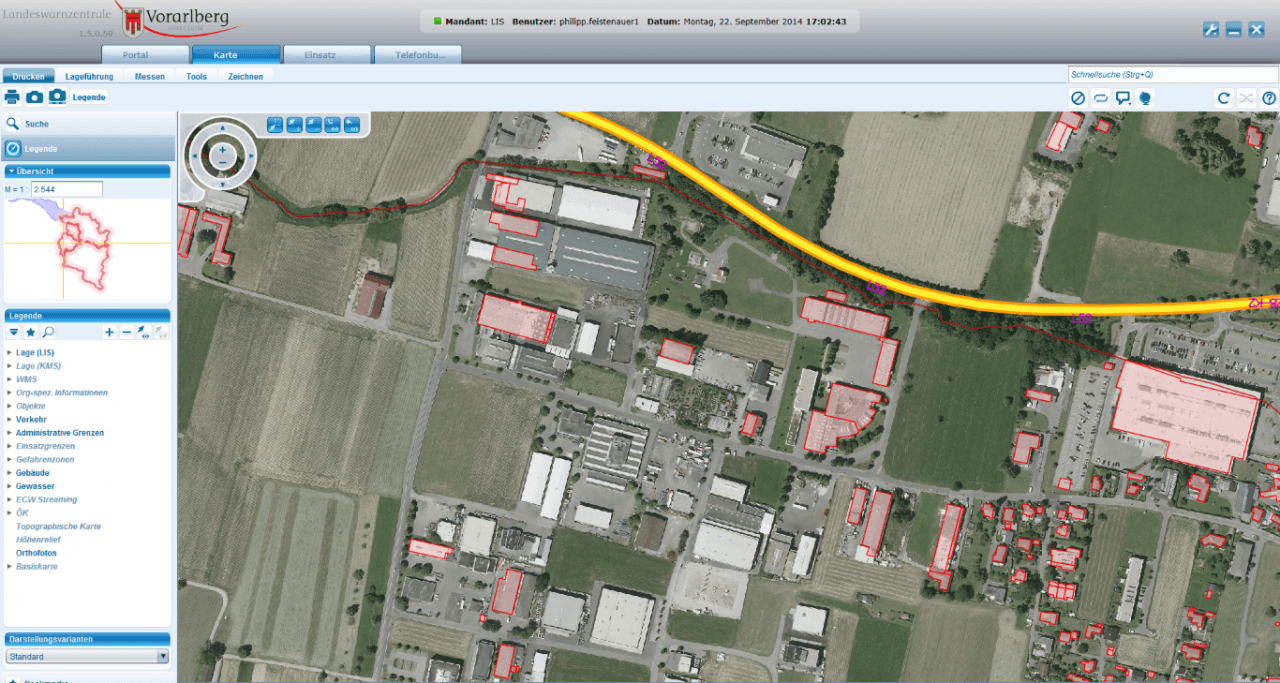
Task: Open help via question mark icon
Action: (x=1269, y=98)
